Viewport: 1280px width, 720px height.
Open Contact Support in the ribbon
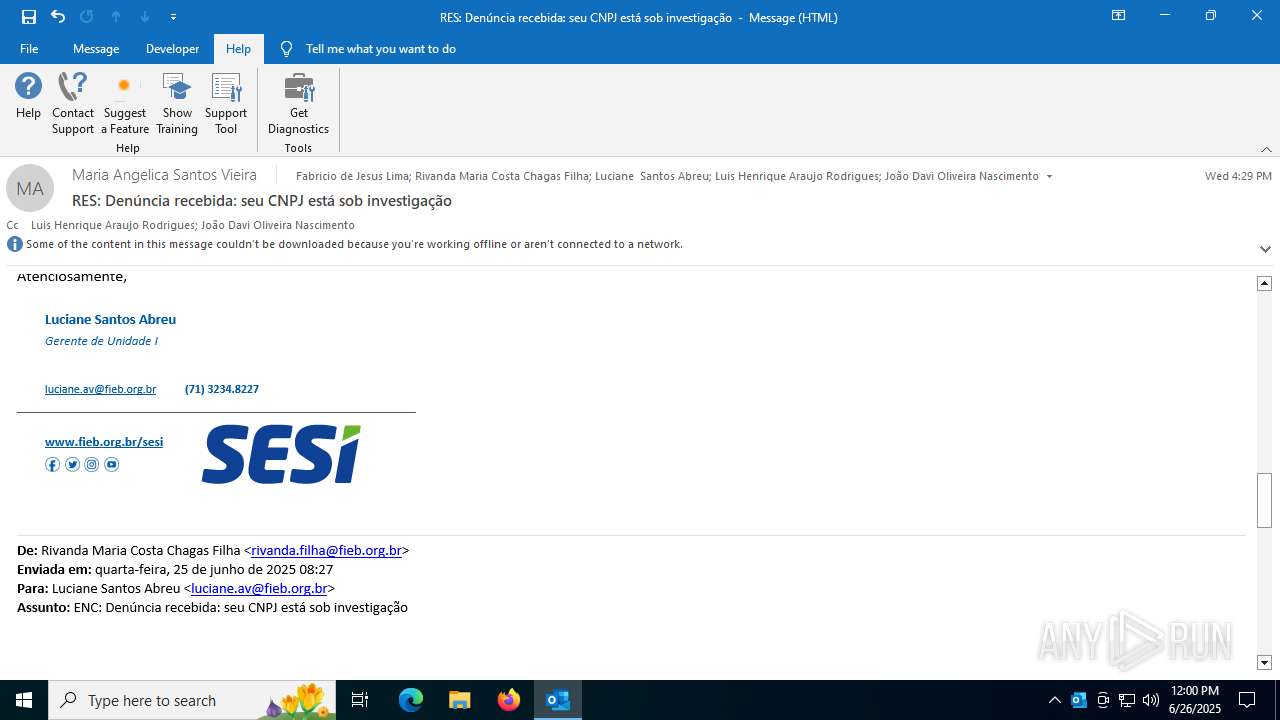(73, 103)
